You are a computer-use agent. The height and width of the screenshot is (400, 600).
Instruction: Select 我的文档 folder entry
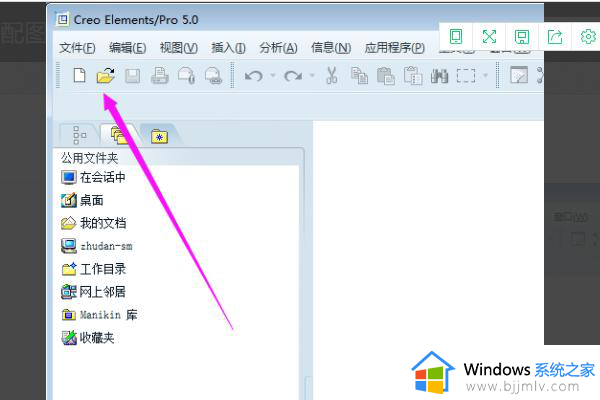coord(93,223)
